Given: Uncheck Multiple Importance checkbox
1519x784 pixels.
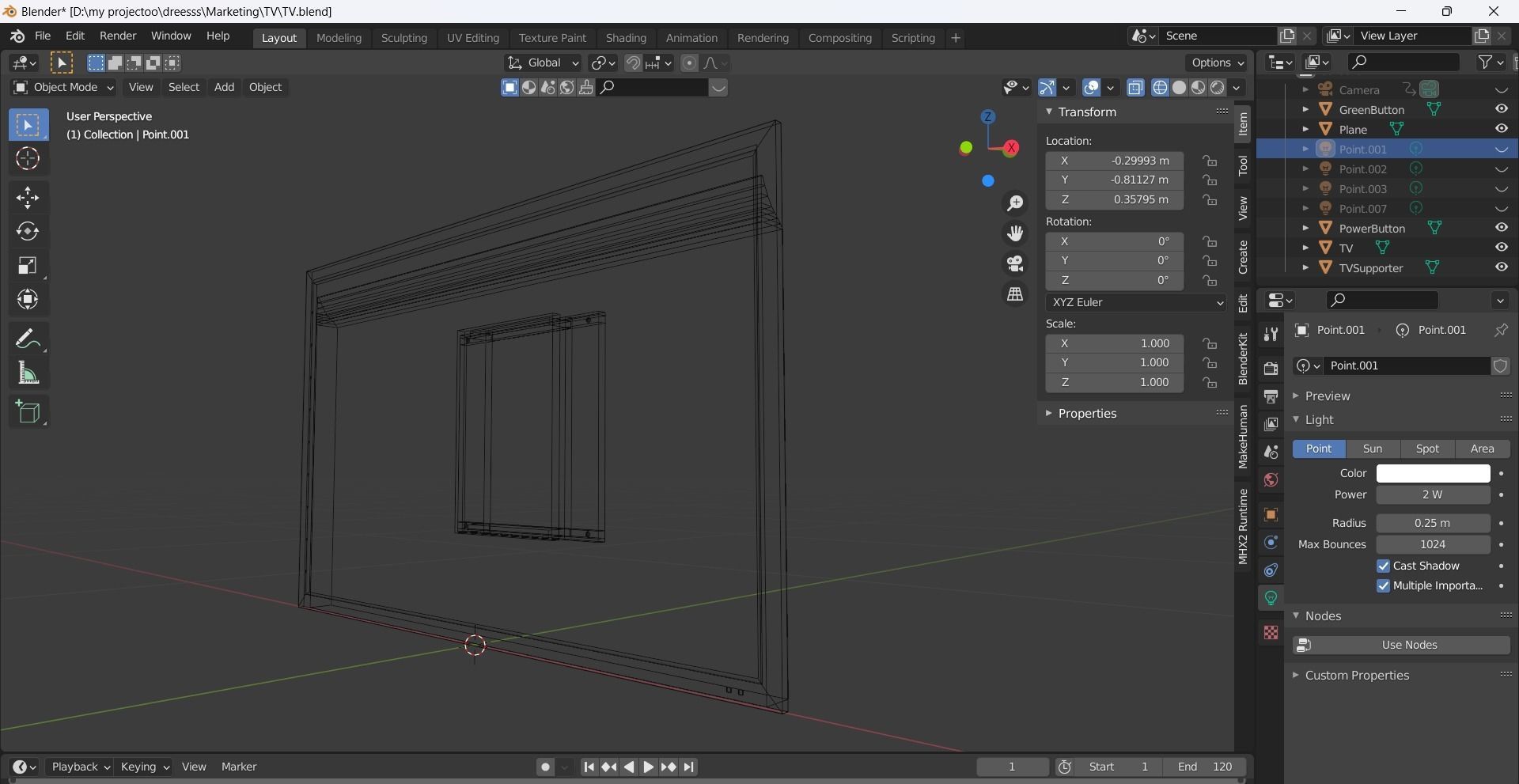Looking at the screenshot, I should pyautogui.click(x=1383, y=586).
